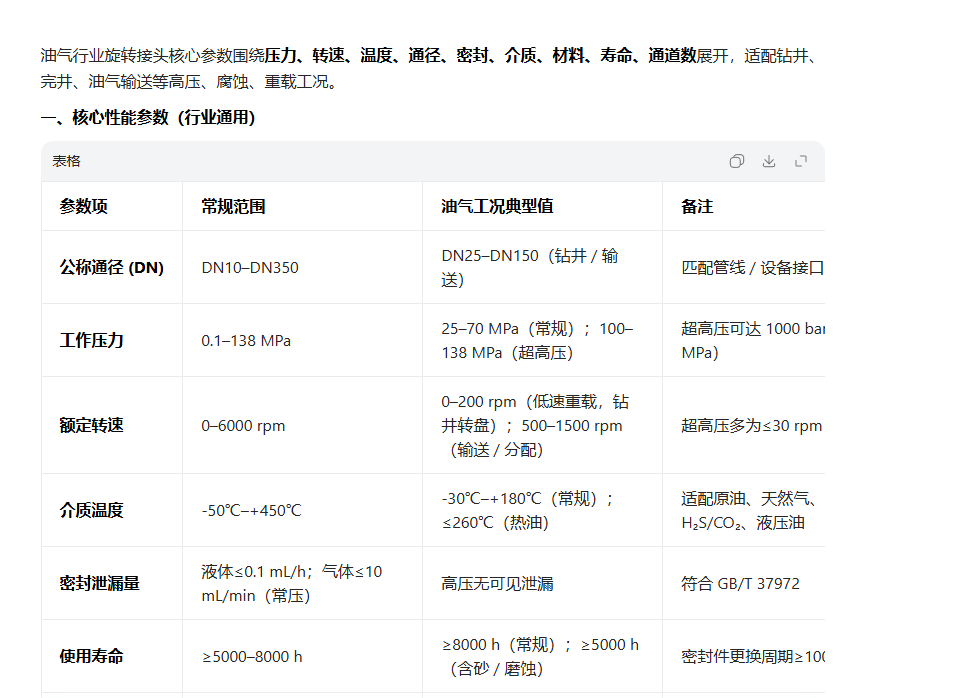Click the 备注 column header
Viewport: 966px width, 698px height.
(697, 207)
